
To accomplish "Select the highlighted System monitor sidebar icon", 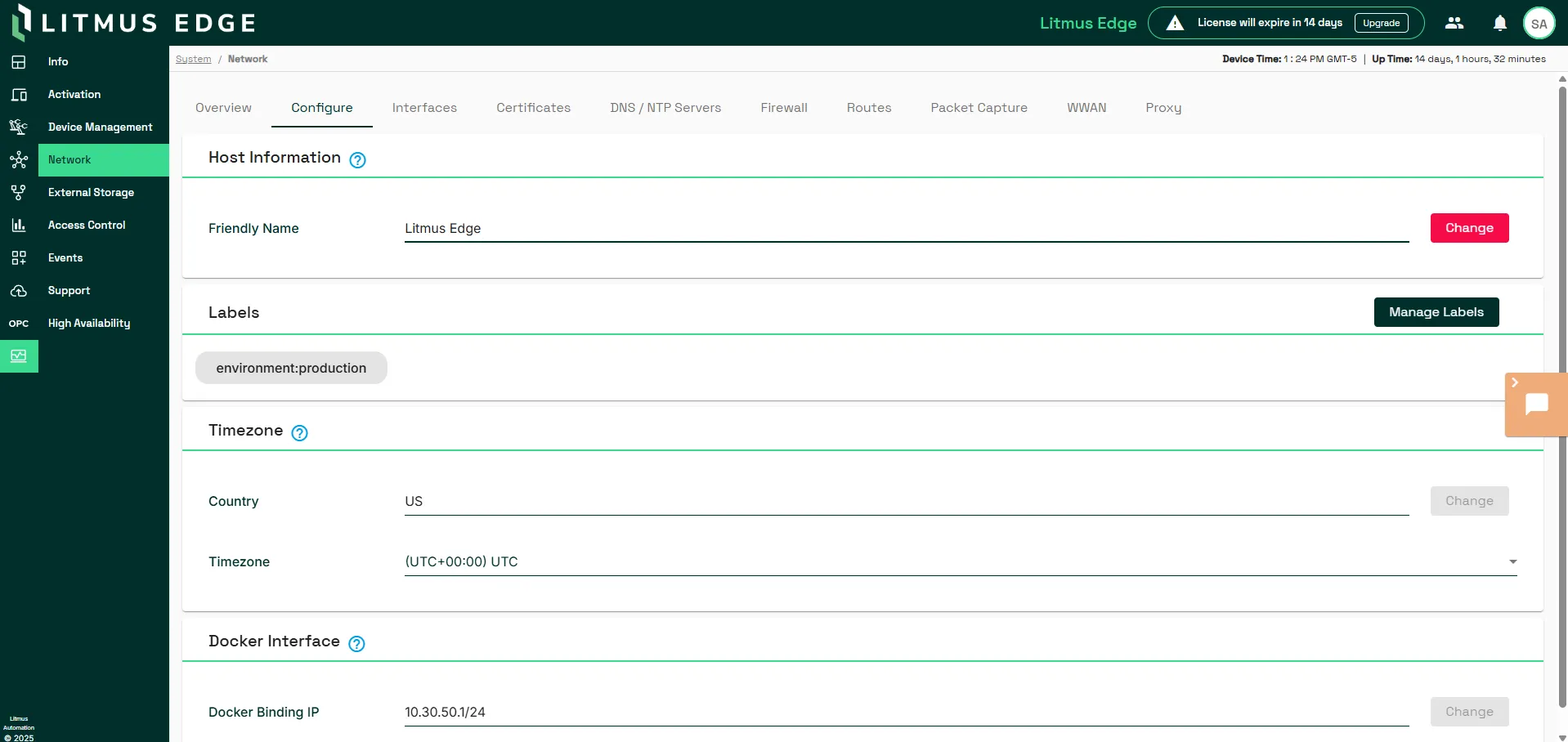I will click(19, 356).
